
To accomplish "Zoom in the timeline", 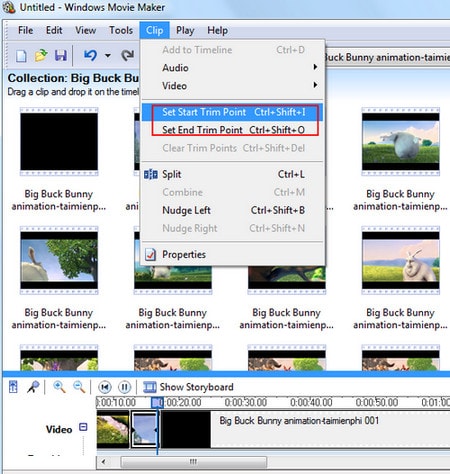I will 59,387.
